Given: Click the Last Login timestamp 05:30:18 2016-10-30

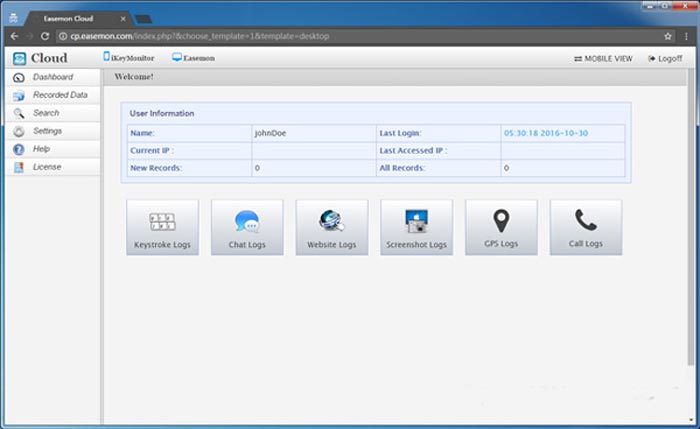Looking at the screenshot, I should pyautogui.click(x=546, y=133).
